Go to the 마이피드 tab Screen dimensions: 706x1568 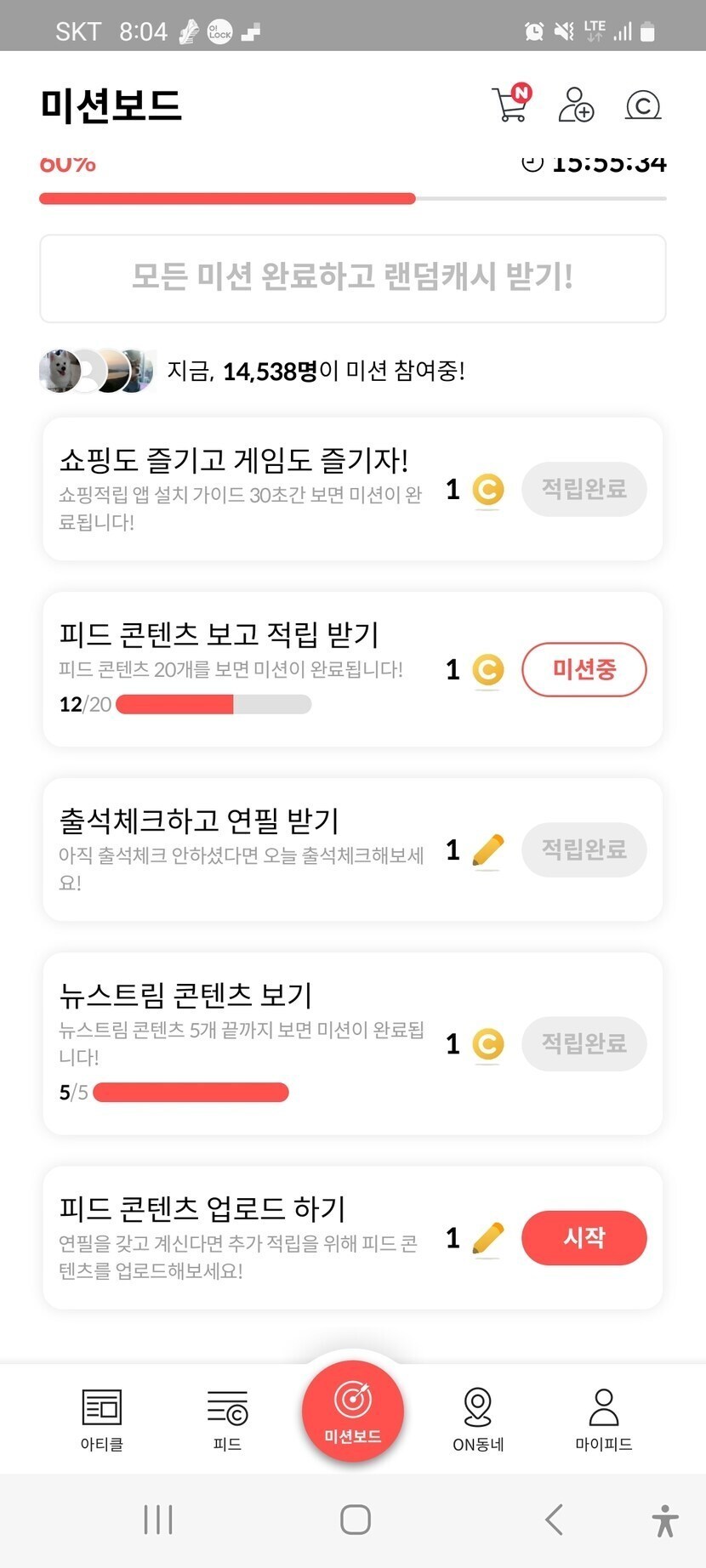tap(603, 1418)
